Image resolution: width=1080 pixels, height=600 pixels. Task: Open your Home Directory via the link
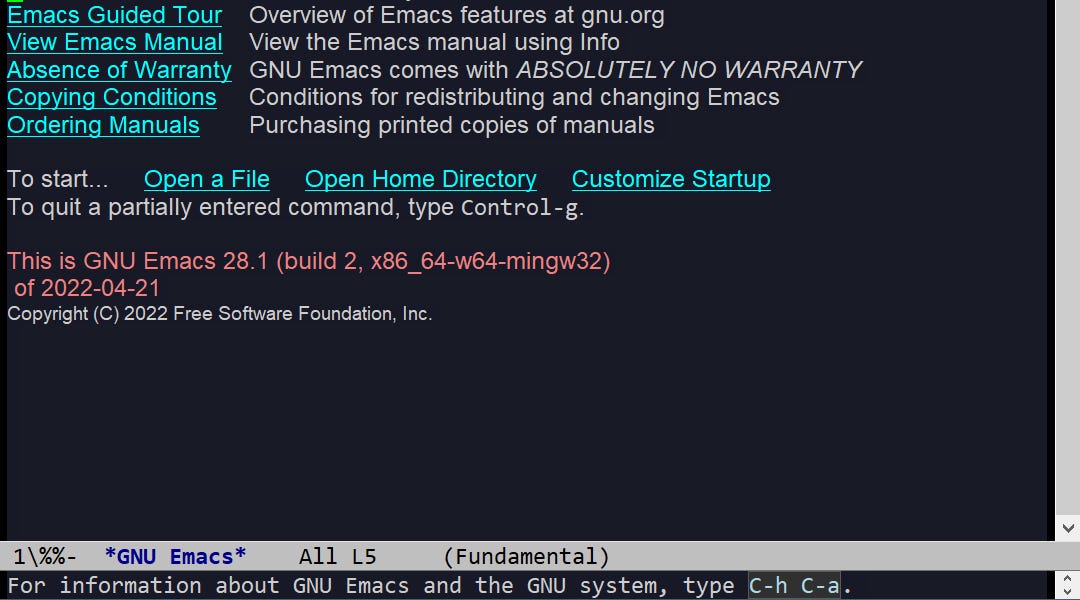click(420, 179)
